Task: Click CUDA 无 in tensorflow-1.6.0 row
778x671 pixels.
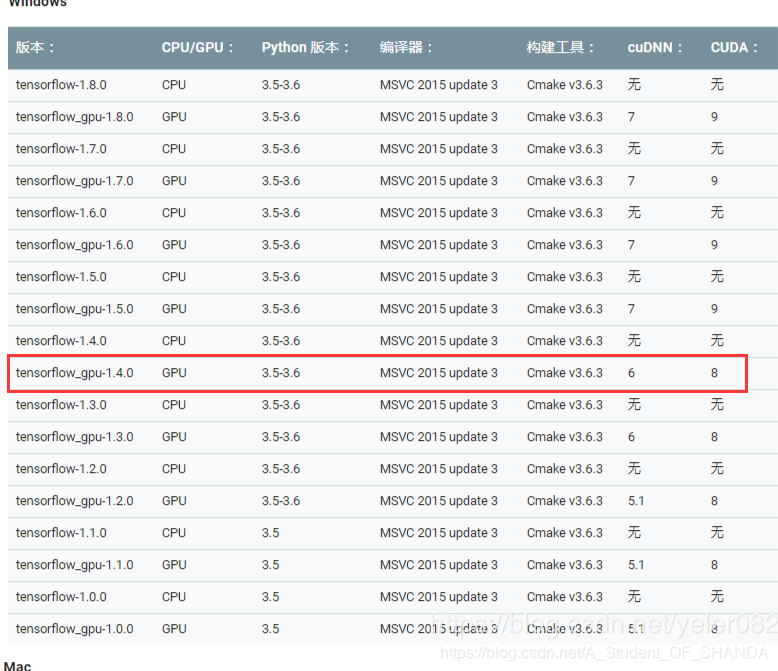Action: (717, 212)
